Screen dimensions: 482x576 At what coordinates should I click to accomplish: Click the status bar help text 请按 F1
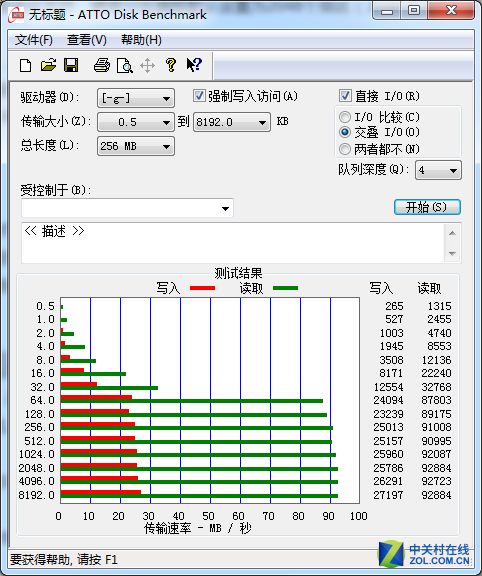[97, 559]
